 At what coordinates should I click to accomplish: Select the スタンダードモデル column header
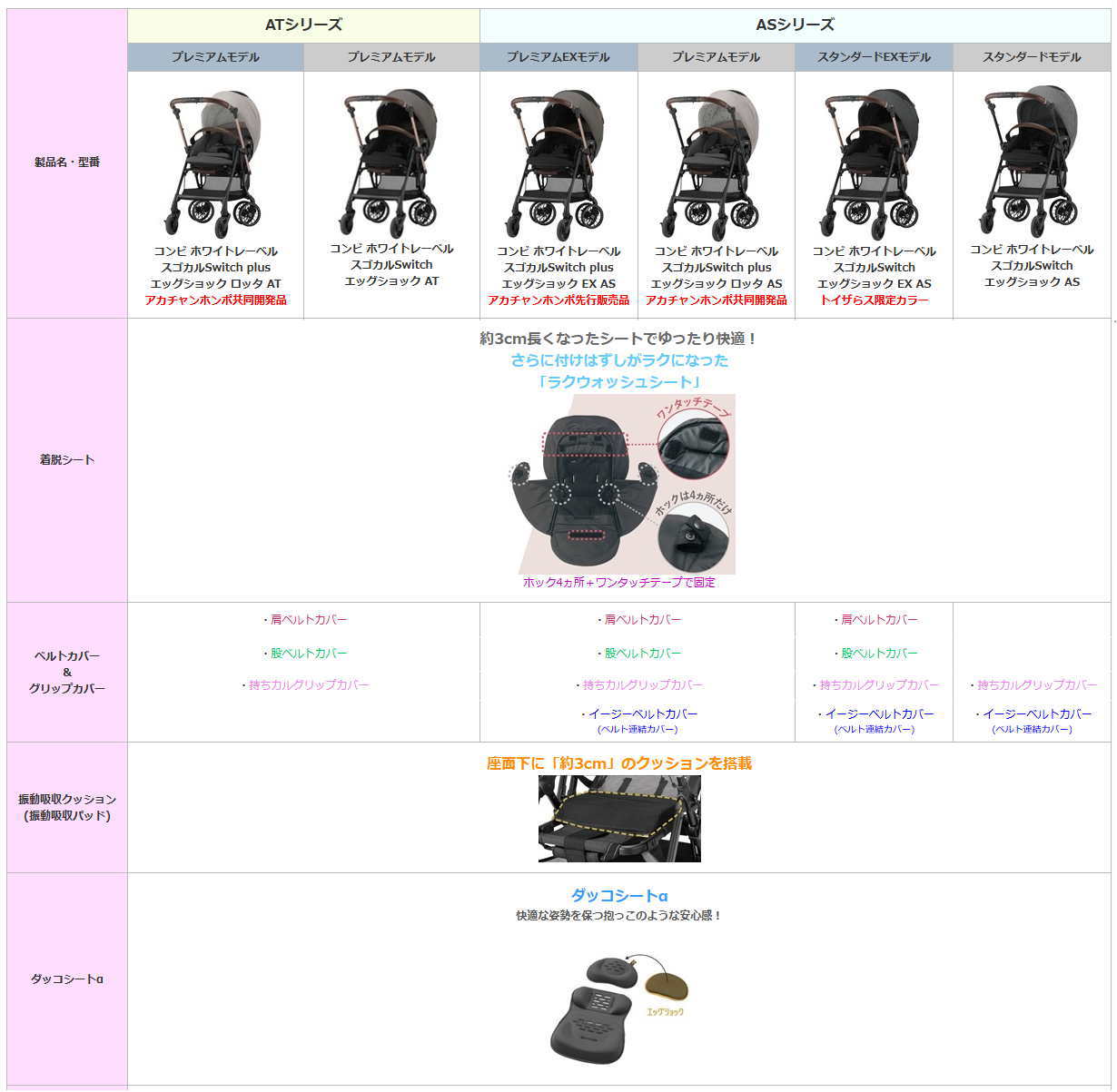click(x=1032, y=56)
